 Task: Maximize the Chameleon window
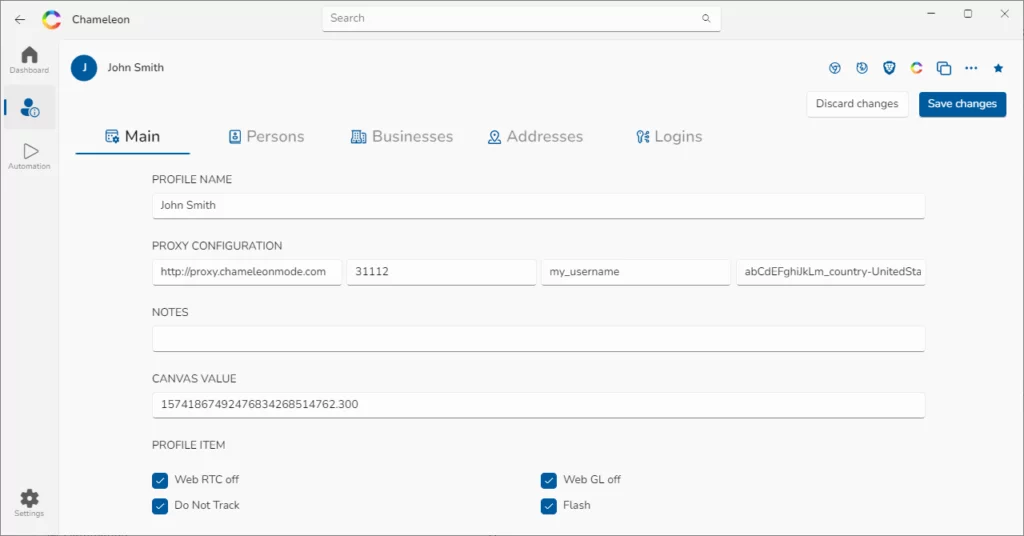(x=968, y=14)
